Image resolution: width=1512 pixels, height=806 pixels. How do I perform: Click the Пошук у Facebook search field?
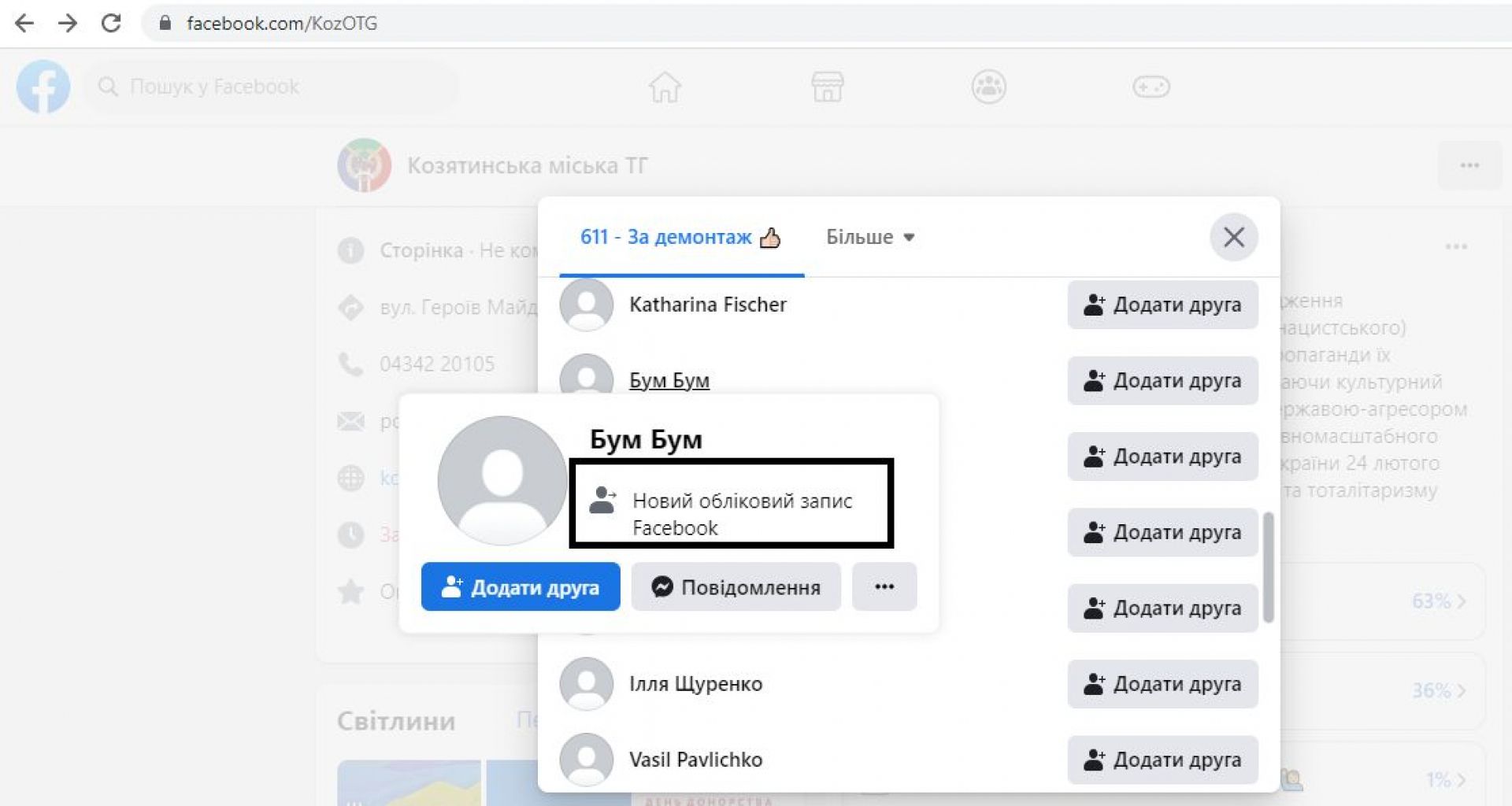[272, 87]
